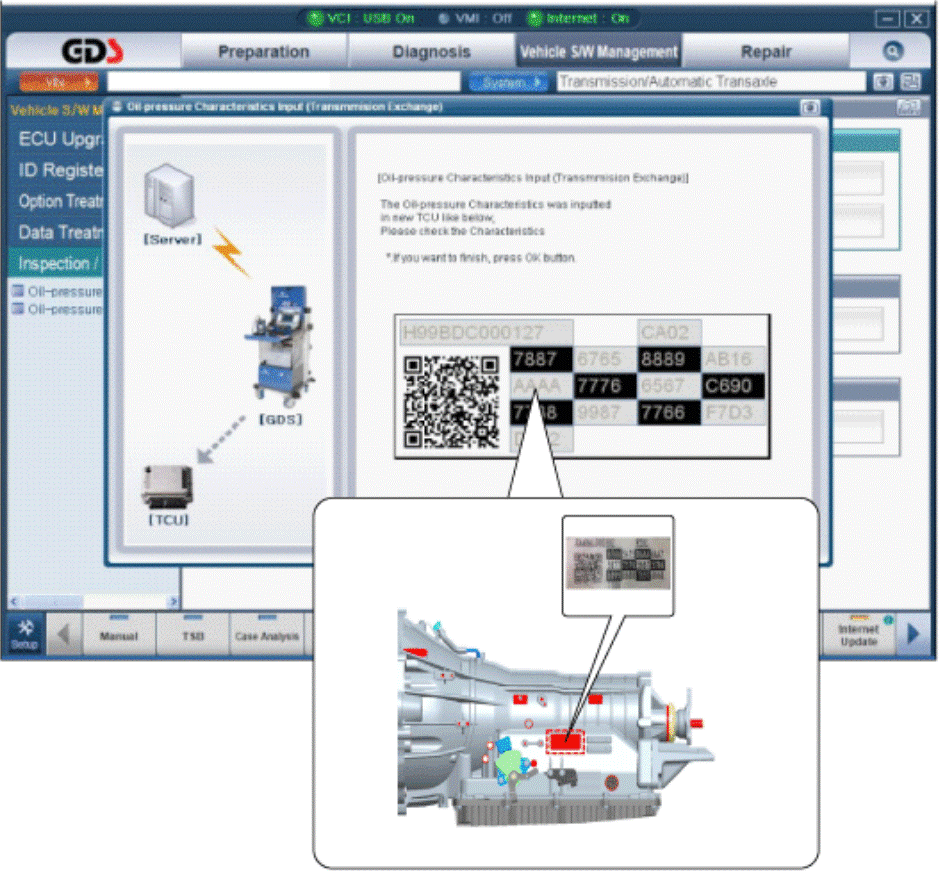Click the orange VIN button
Image resolution: width=939 pixels, height=895 pixels.
click(x=59, y=82)
